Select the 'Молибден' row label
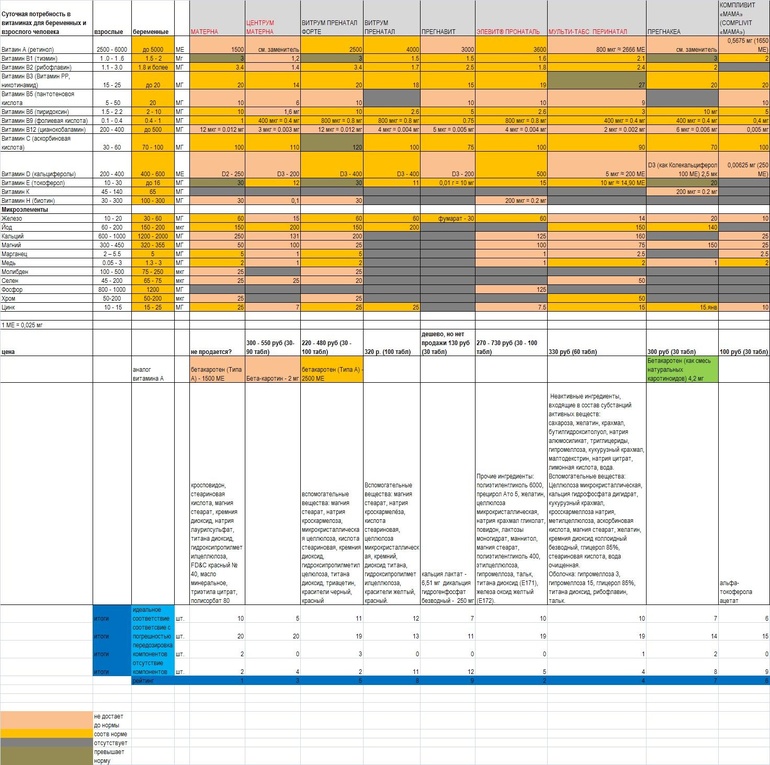The image size is (770, 765). (46, 272)
